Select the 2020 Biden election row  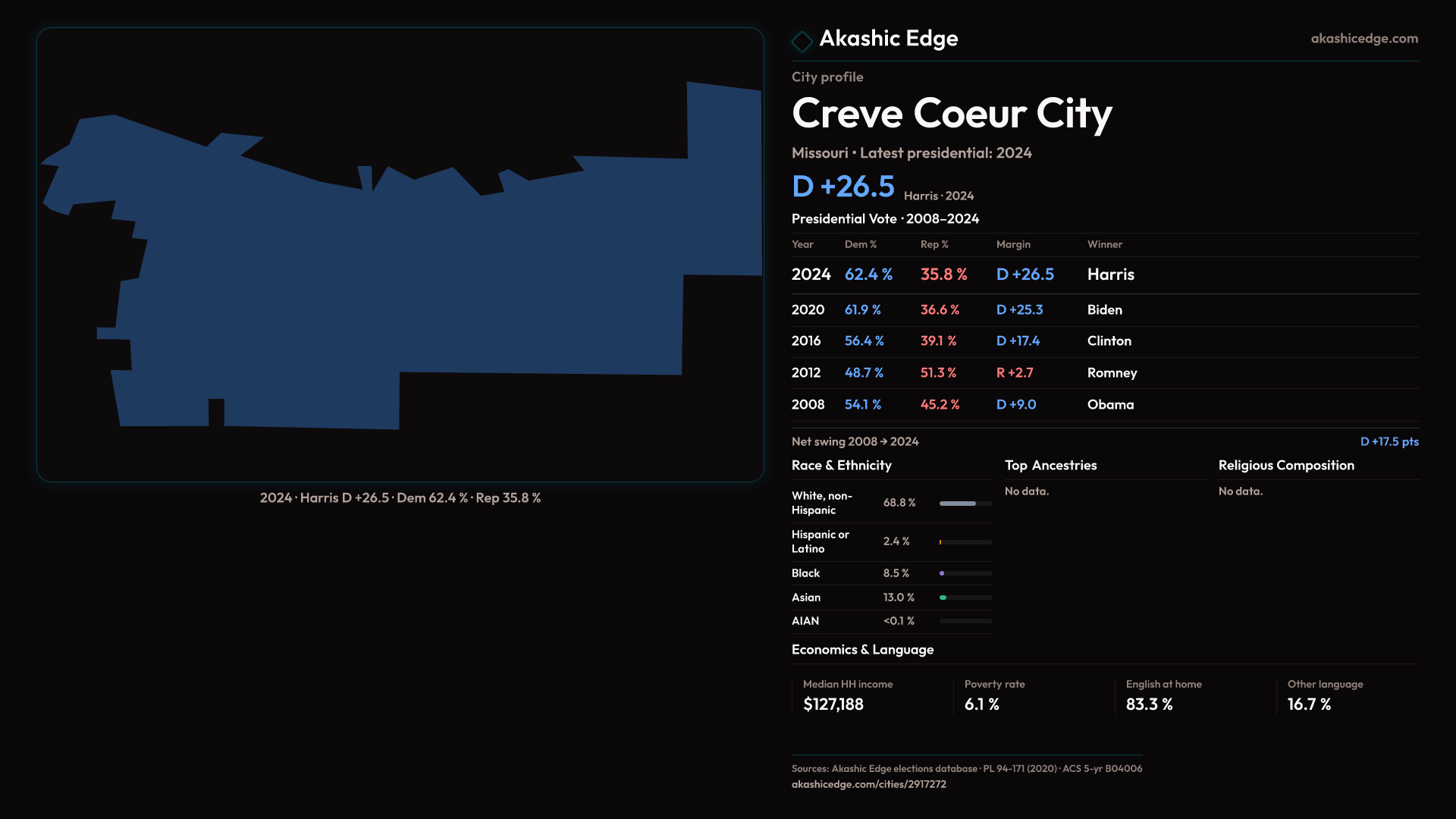[x=1104, y=310]
